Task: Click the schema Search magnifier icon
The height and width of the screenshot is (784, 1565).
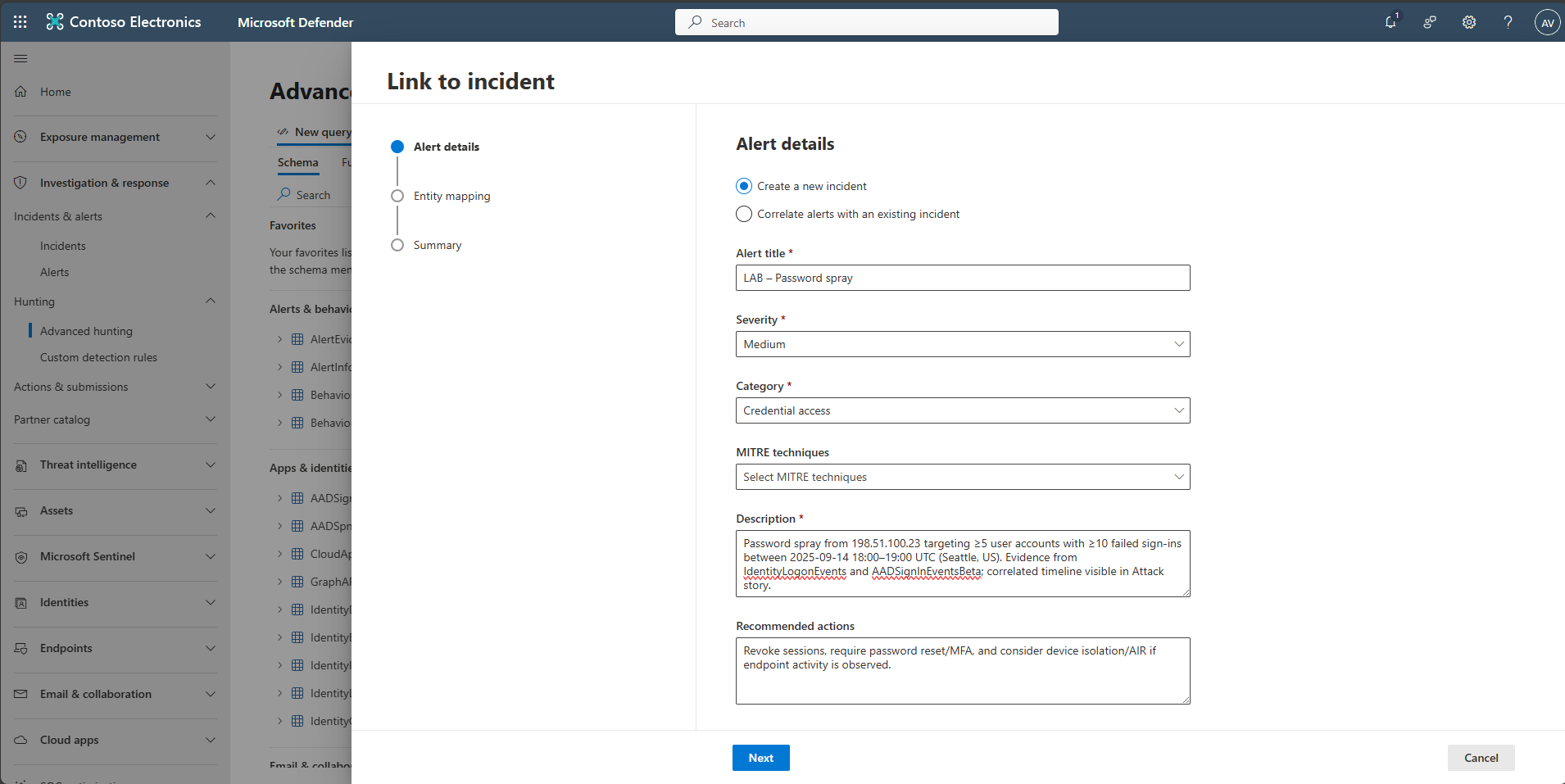Action: tap(284, 194)
